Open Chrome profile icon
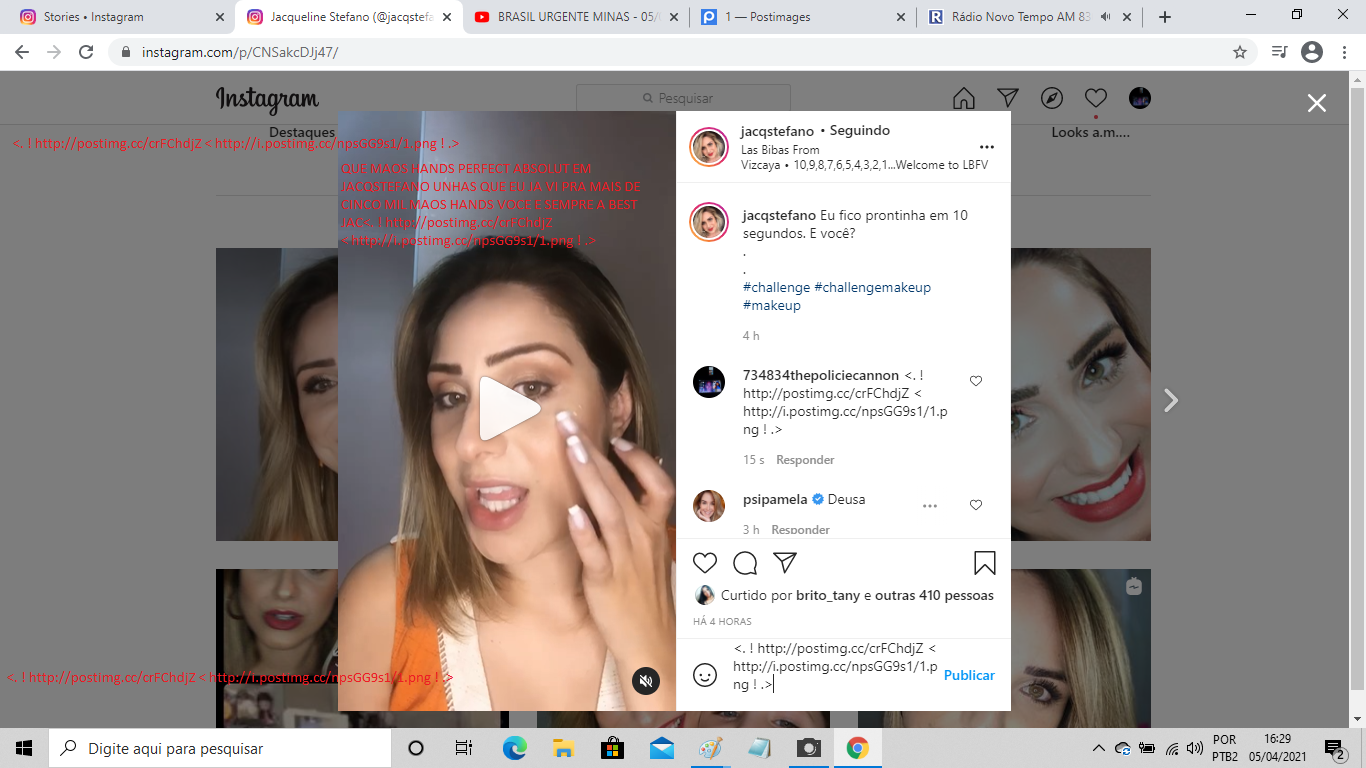Image resolution: width=1366 pixels, height=768 pixels. coord(1312,52)
